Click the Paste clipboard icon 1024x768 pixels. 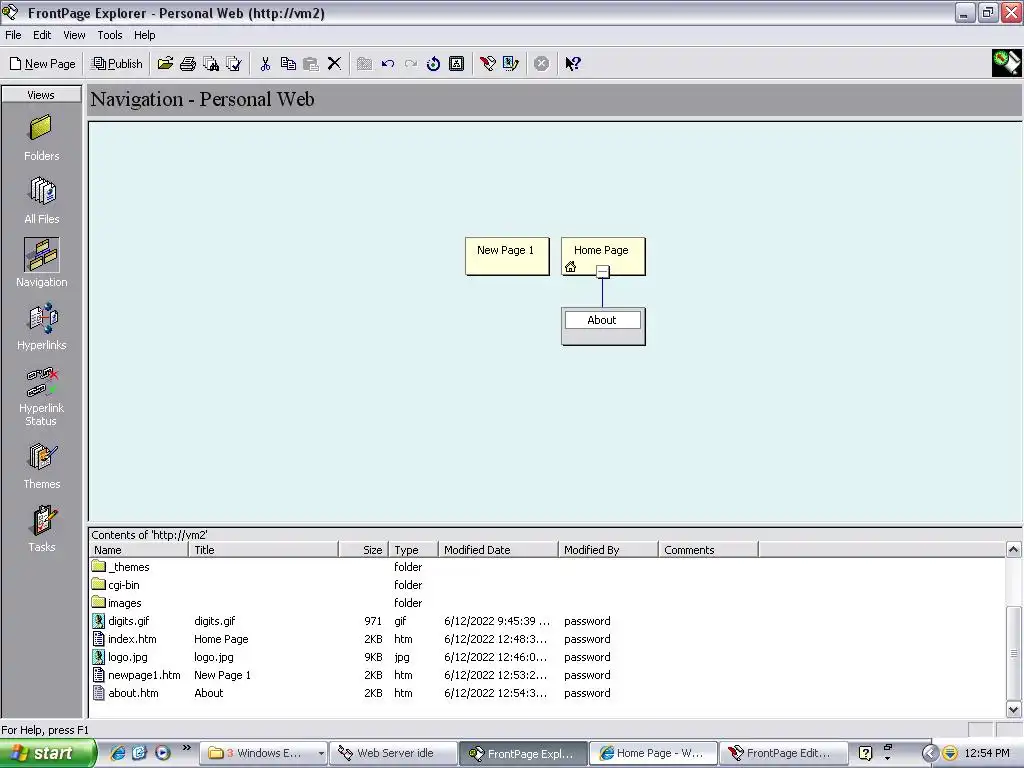point(311,63)
